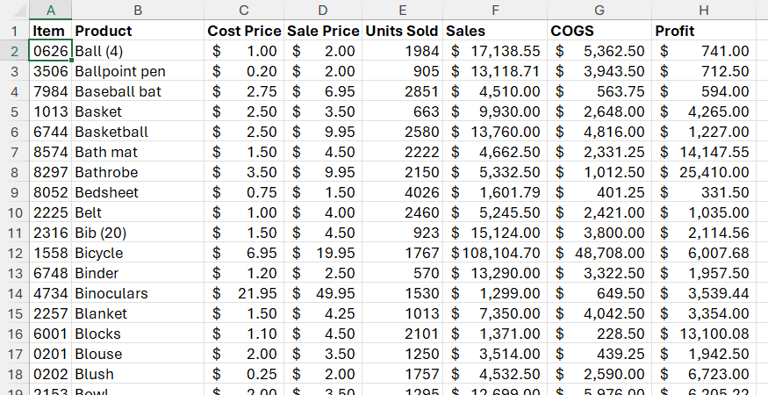Click the Sale Price header cell

tap(323, 31)
